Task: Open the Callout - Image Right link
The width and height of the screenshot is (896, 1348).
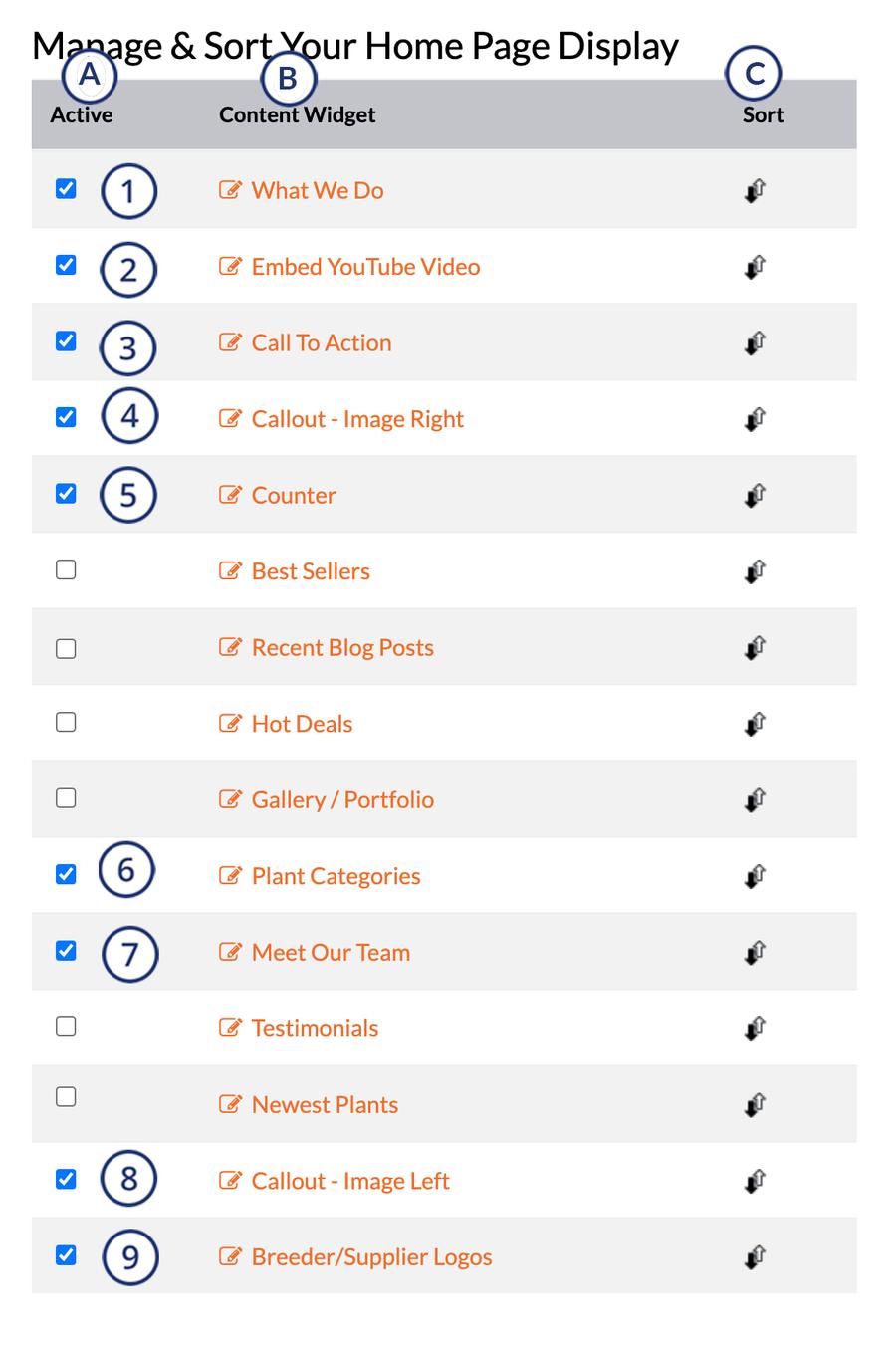Action: point(356,419)
